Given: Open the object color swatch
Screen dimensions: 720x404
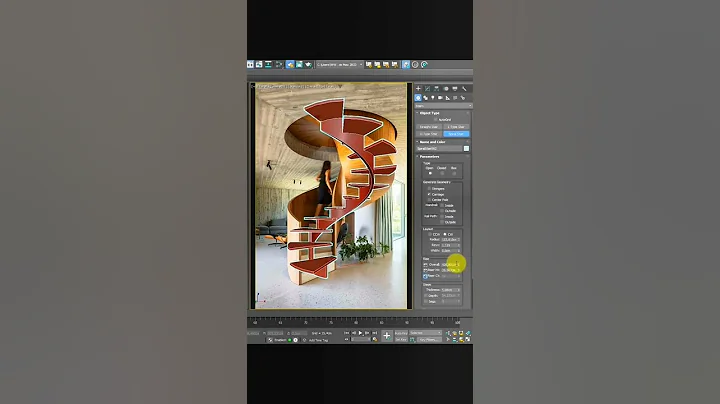Looking at the screenshot, I should click(467, 148).
